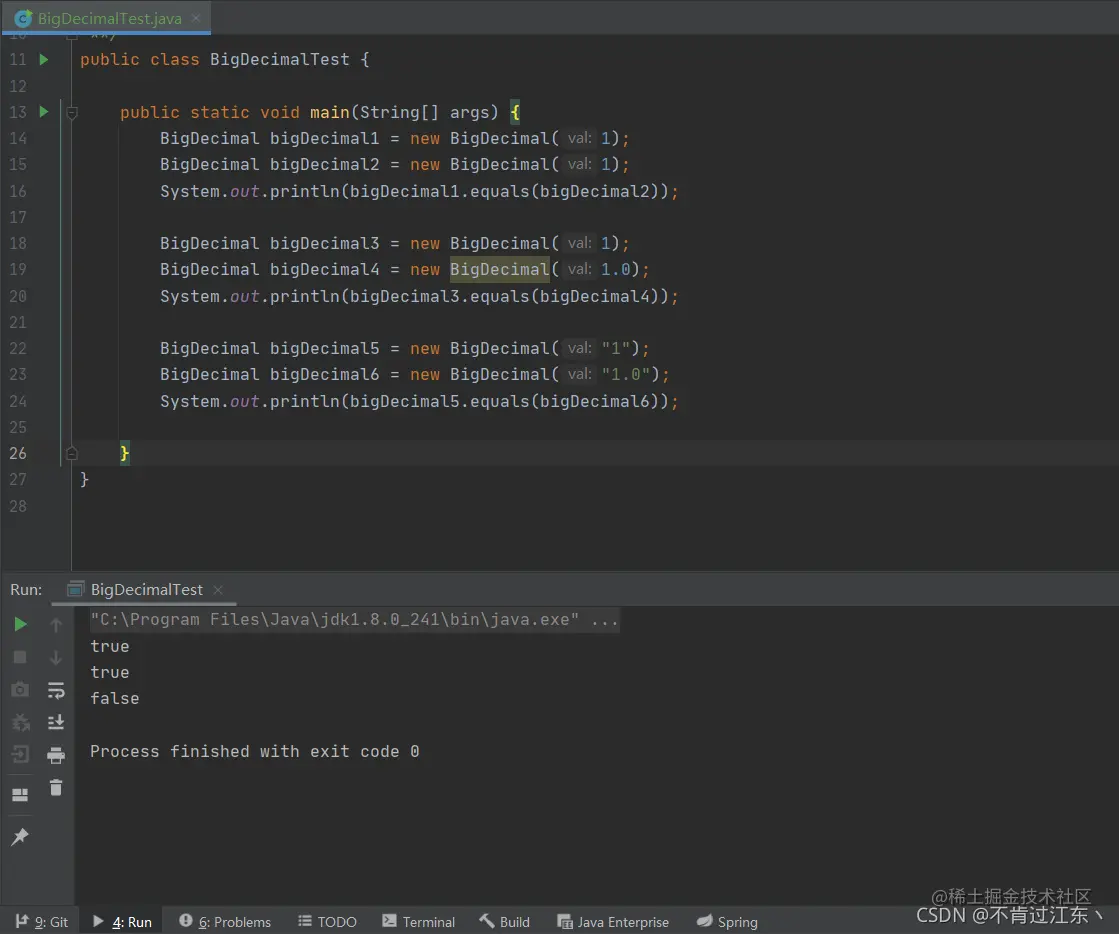The image size is (1119, 934).
Task: Click the "1.0" string literal on line 23
Action: 626,375
